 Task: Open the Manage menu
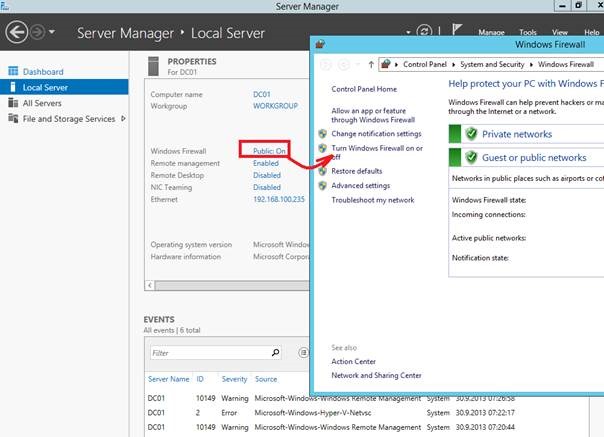491,32
